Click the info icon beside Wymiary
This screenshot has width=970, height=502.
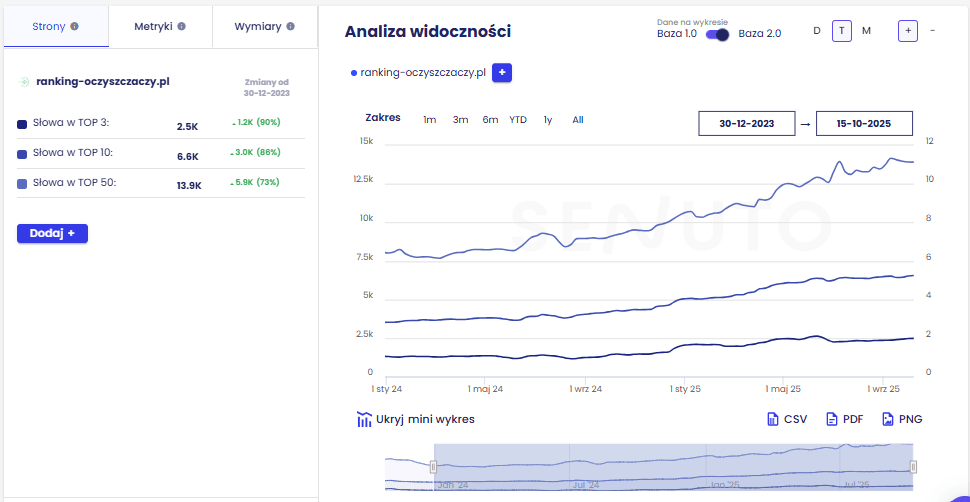[290, 26]
